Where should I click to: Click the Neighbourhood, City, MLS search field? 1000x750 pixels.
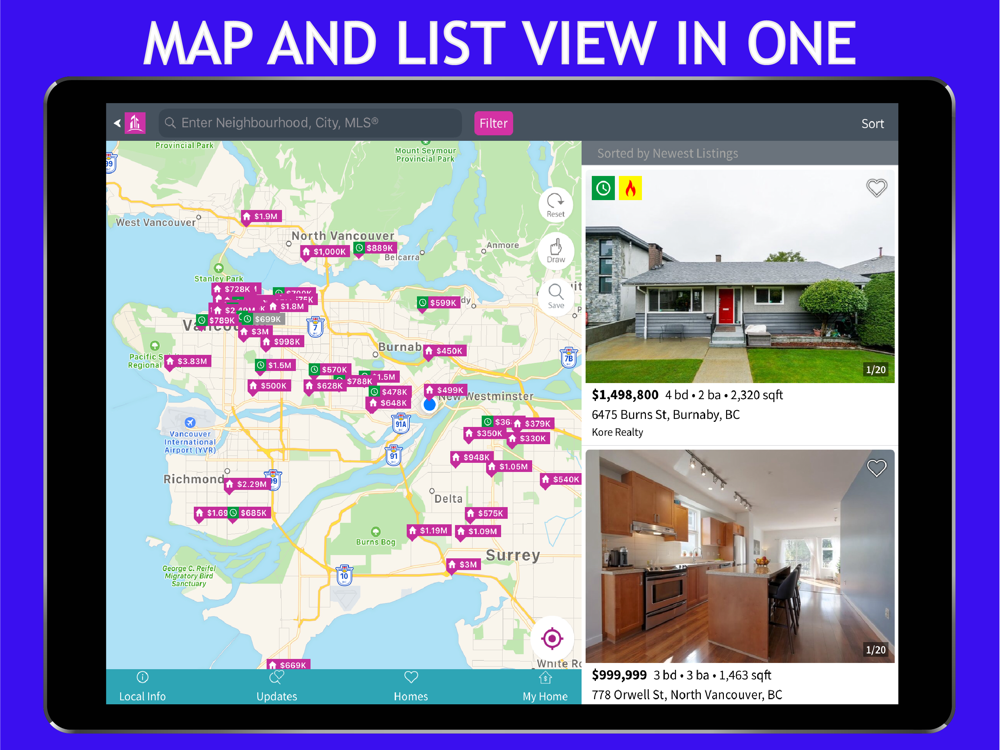(x=310, y=123)
